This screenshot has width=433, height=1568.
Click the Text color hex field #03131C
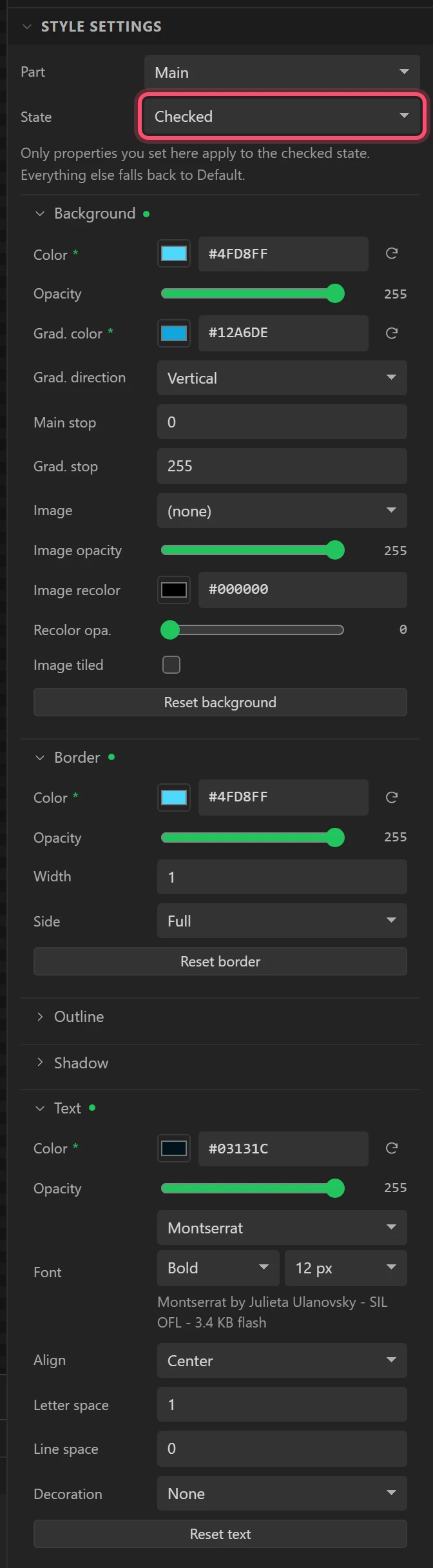click(284, 1148)
